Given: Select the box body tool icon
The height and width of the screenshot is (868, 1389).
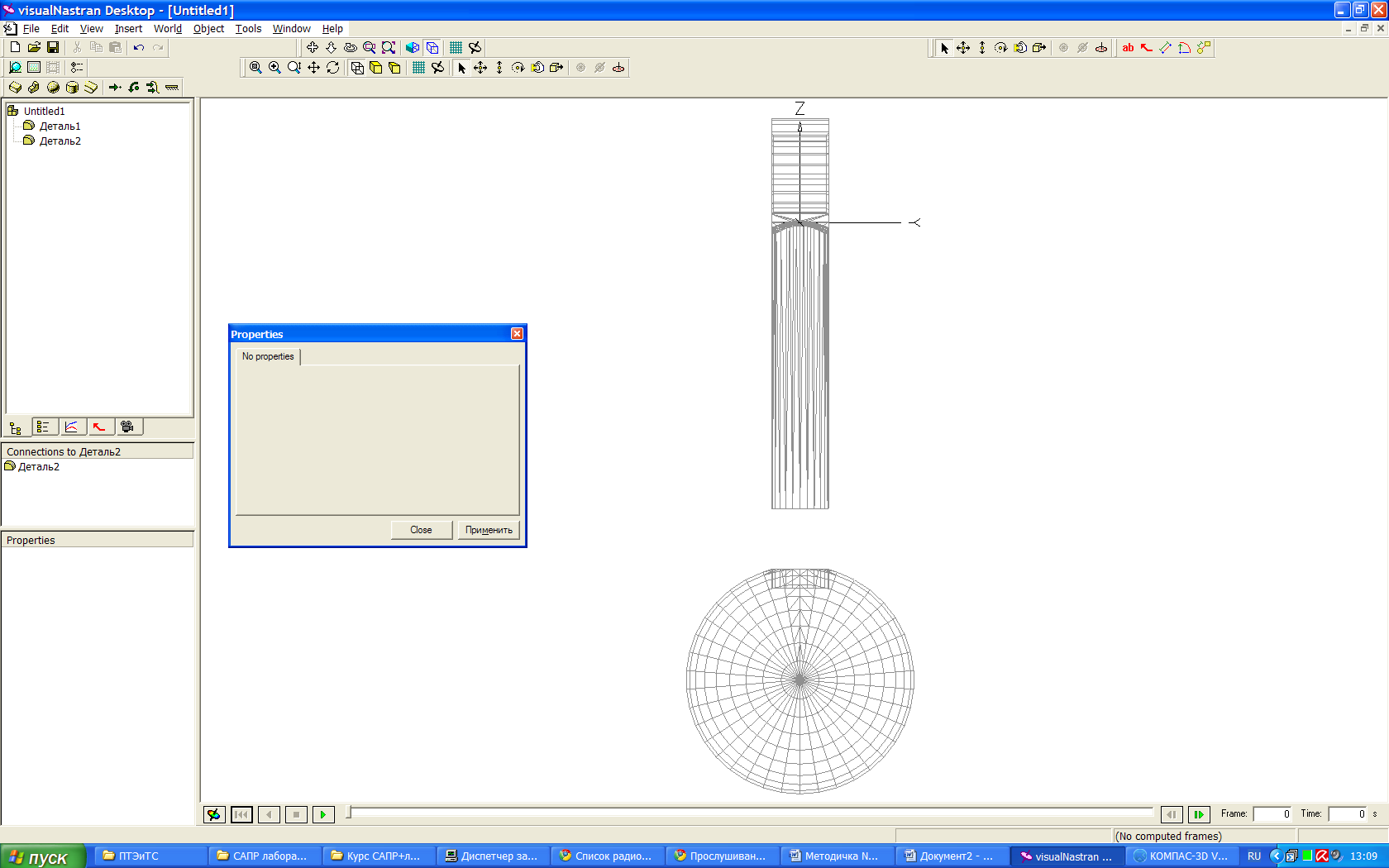Looking at the screenshot, I should 15,88.
